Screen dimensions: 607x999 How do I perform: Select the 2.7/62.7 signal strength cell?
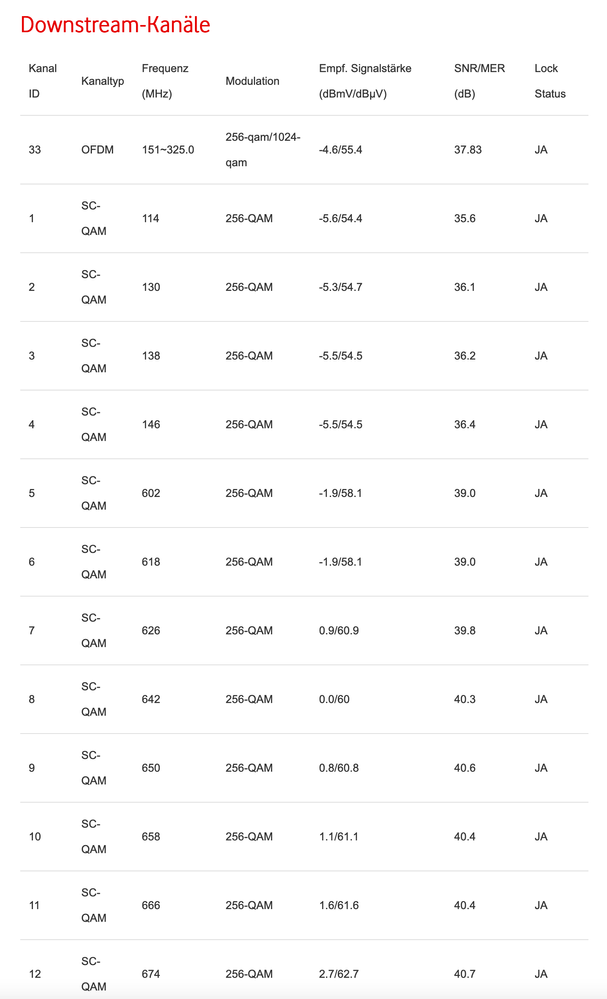(x=340, y=973)
